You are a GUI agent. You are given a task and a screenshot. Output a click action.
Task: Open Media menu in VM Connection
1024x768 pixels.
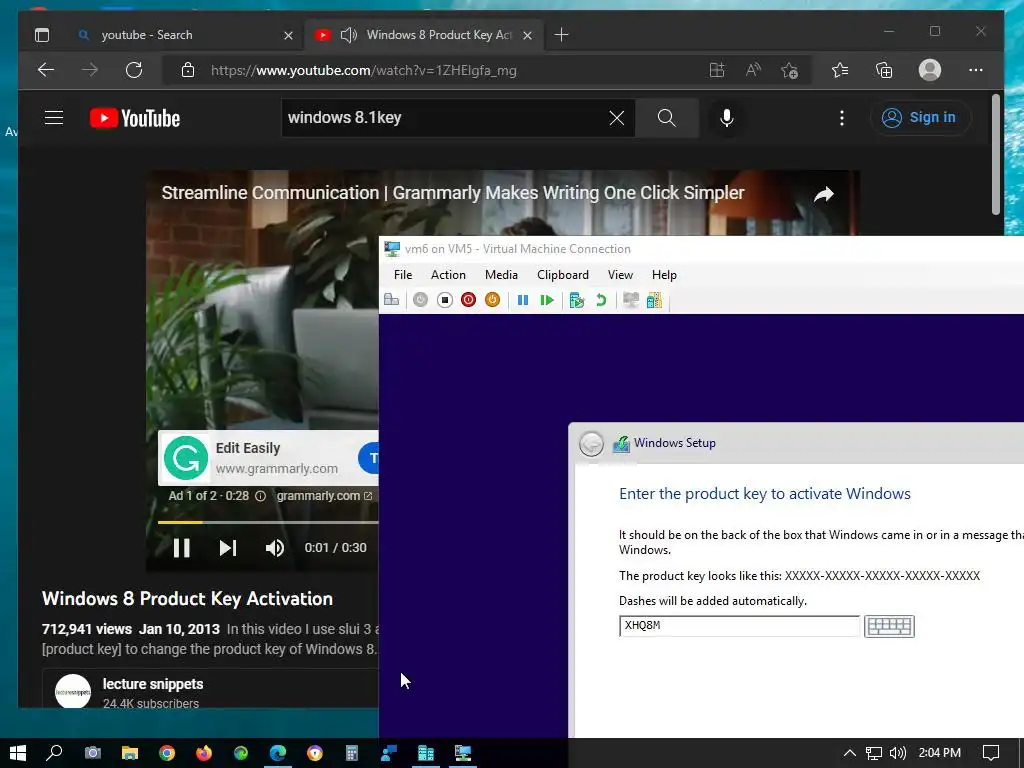pyautogui.click(x=501, y=275)
